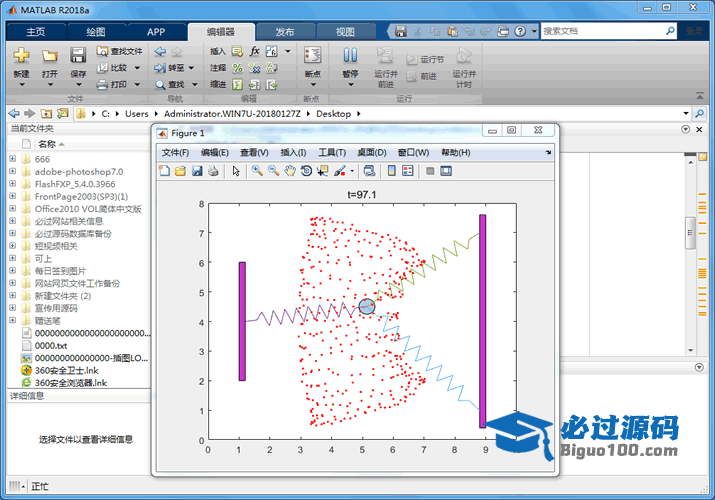Click the quick-access save icon in title strip

[400, 31]
